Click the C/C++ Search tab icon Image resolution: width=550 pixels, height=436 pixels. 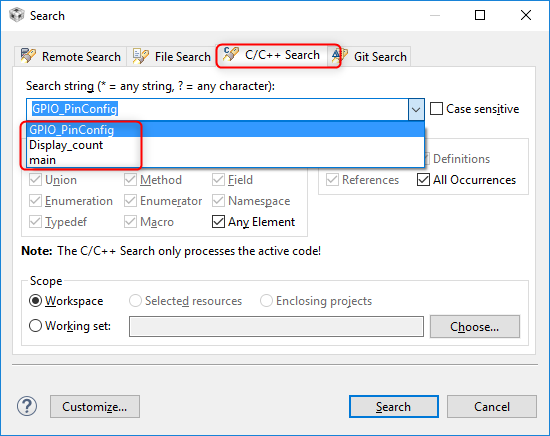[231, 54]
